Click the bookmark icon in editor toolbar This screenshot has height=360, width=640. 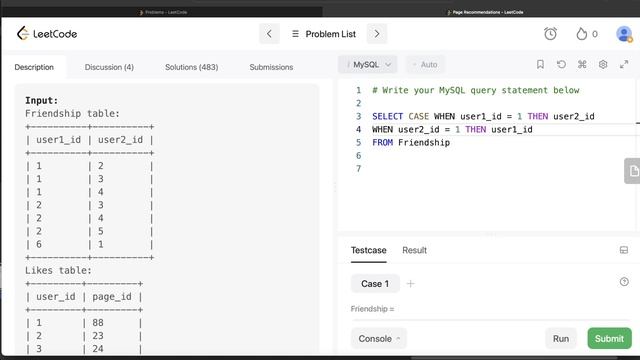click(x=540, y=64)
